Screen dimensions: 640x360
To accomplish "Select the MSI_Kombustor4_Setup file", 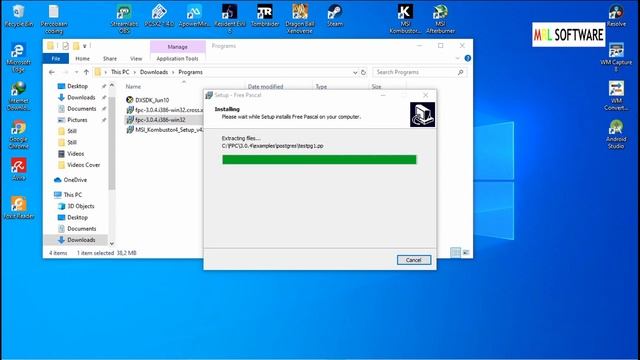I will click(x=164, y=130).
